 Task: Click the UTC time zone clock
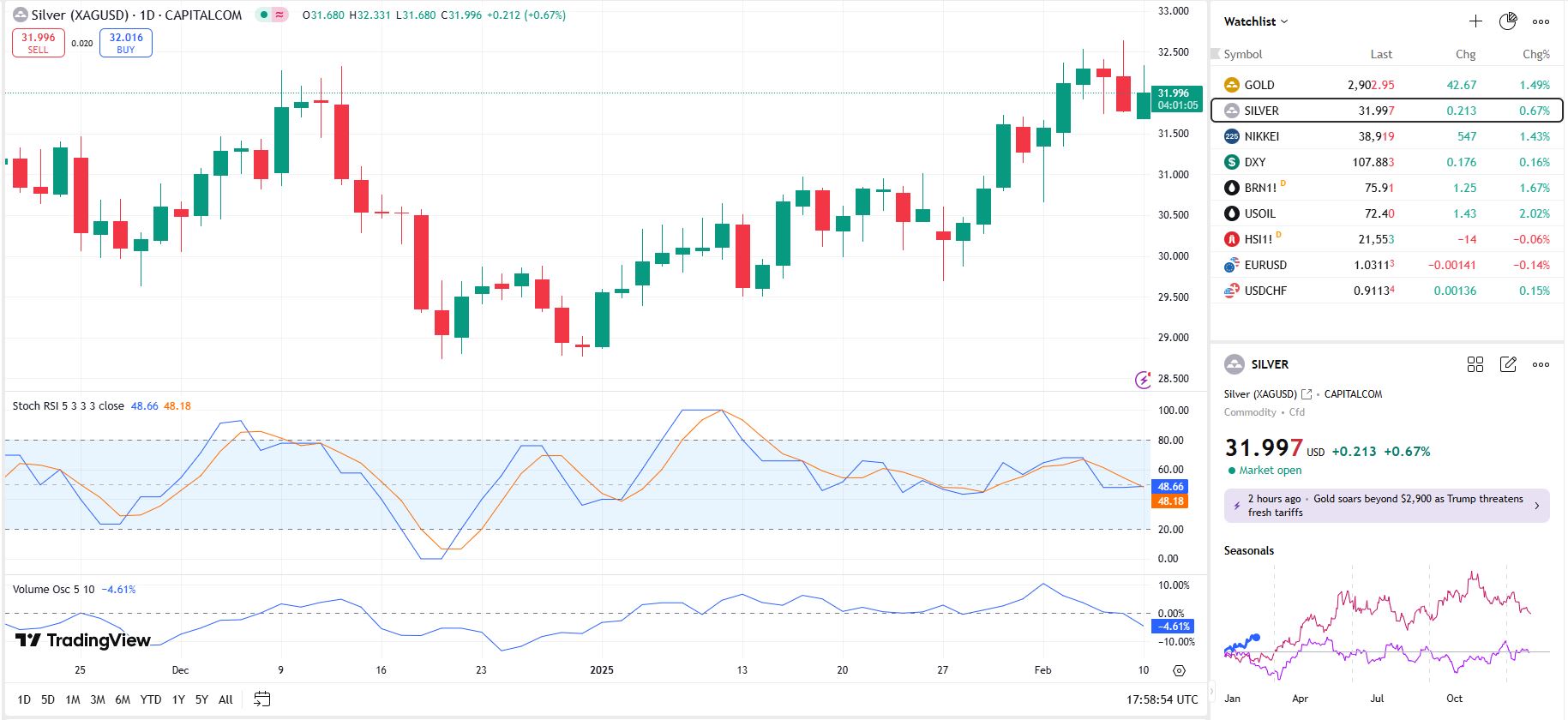coord(1162,699)
